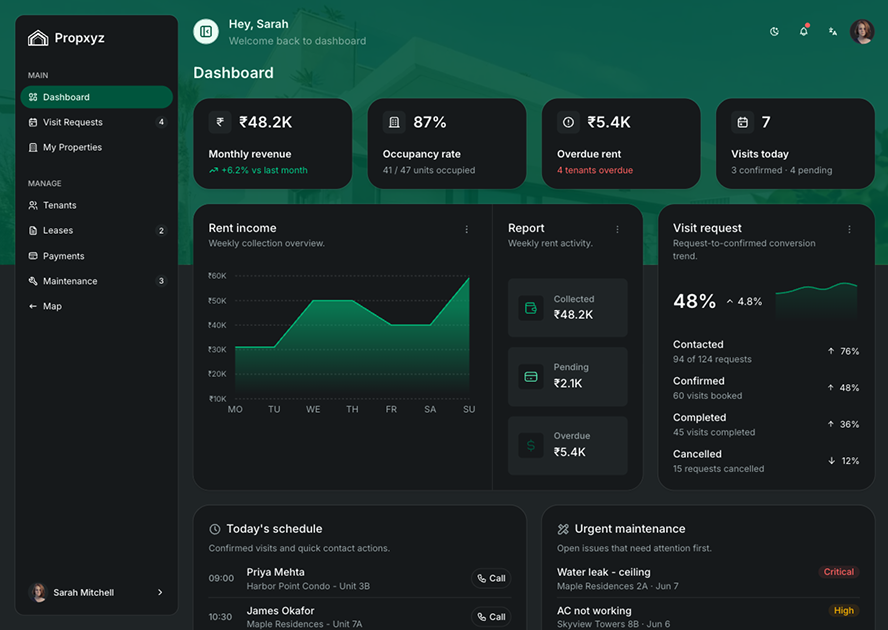Click the Overdue dollar icon
The height and width of the screenshot is (630, 888).
(531, 445)
